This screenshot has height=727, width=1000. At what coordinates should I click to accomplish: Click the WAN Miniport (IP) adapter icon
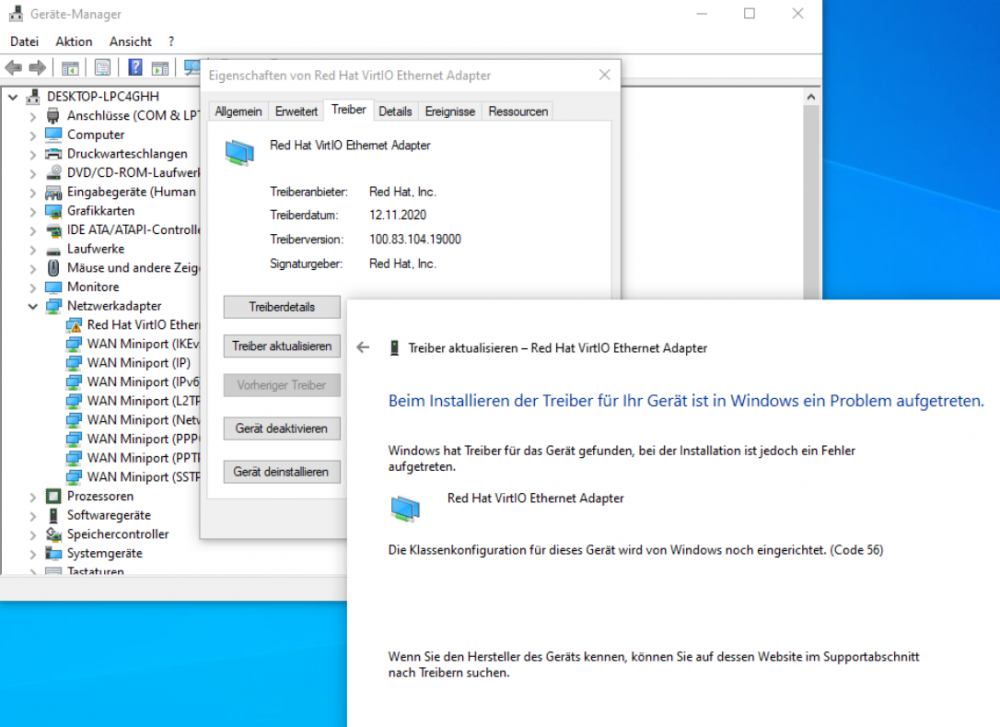point(74,363)
